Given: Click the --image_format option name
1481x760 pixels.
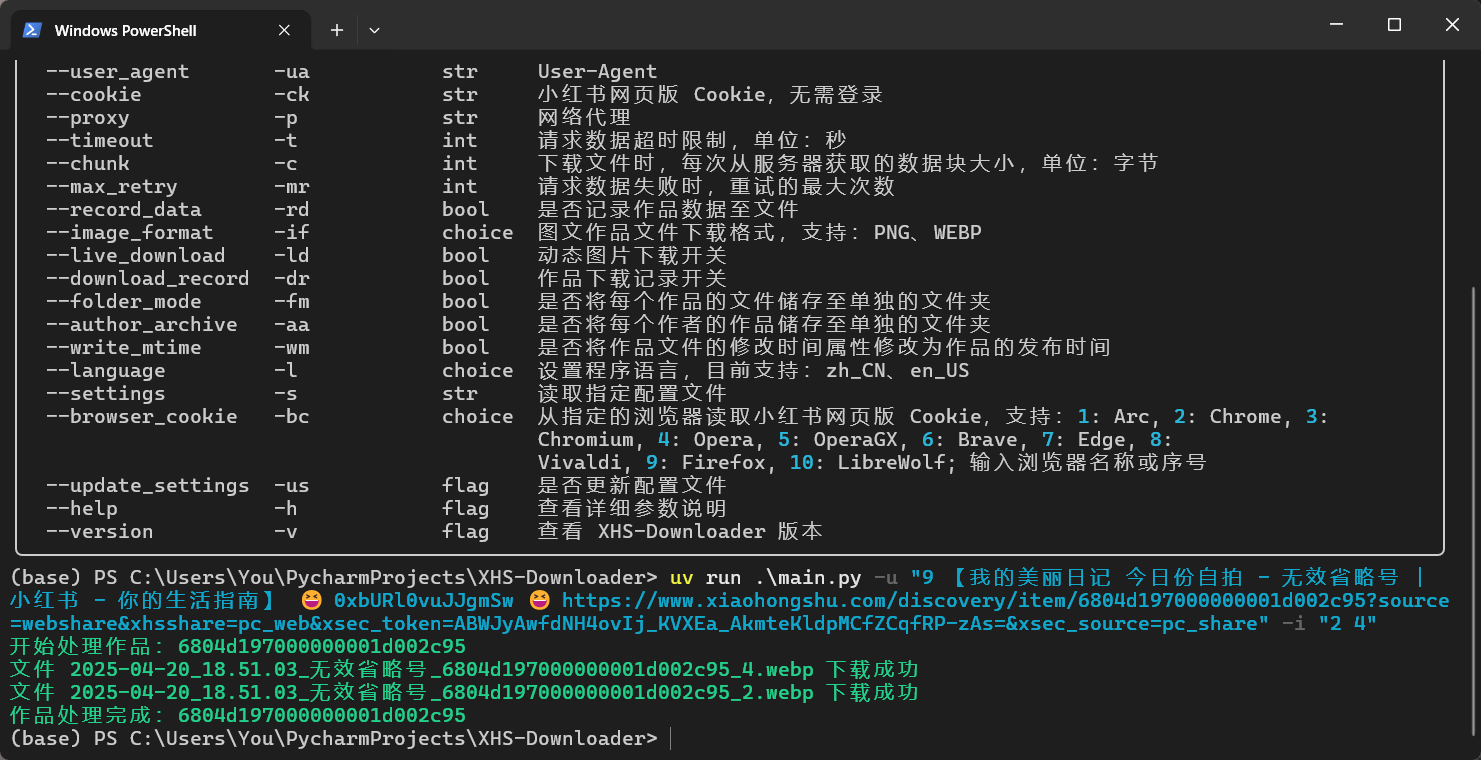Looking at the screenshot, I should click(130, 233).
